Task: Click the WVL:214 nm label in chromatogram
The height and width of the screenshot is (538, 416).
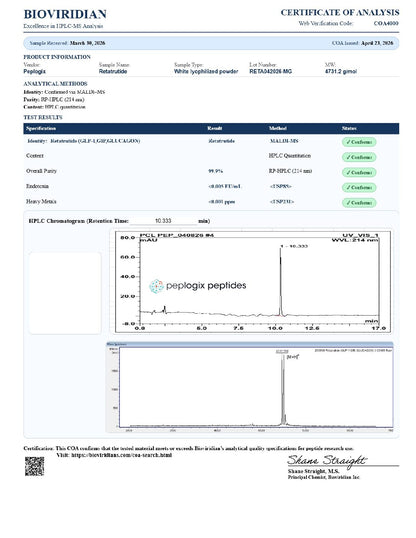Action: (355, 240)
